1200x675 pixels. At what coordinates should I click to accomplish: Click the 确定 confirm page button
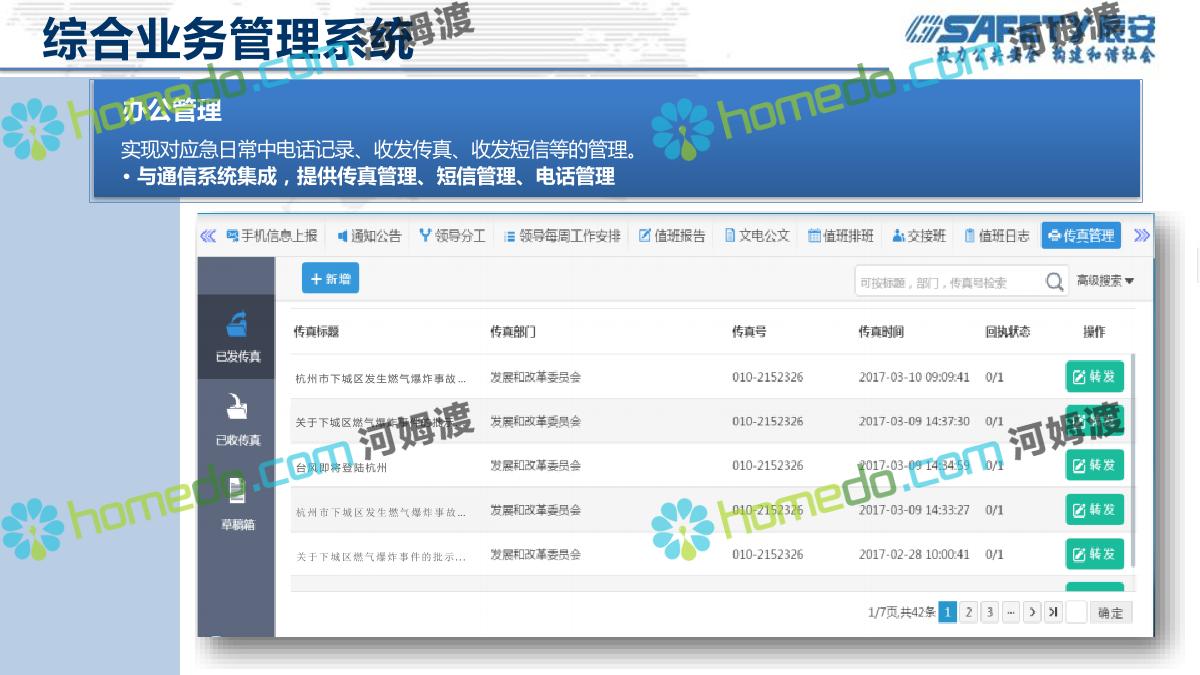(x=1111, y=613)
